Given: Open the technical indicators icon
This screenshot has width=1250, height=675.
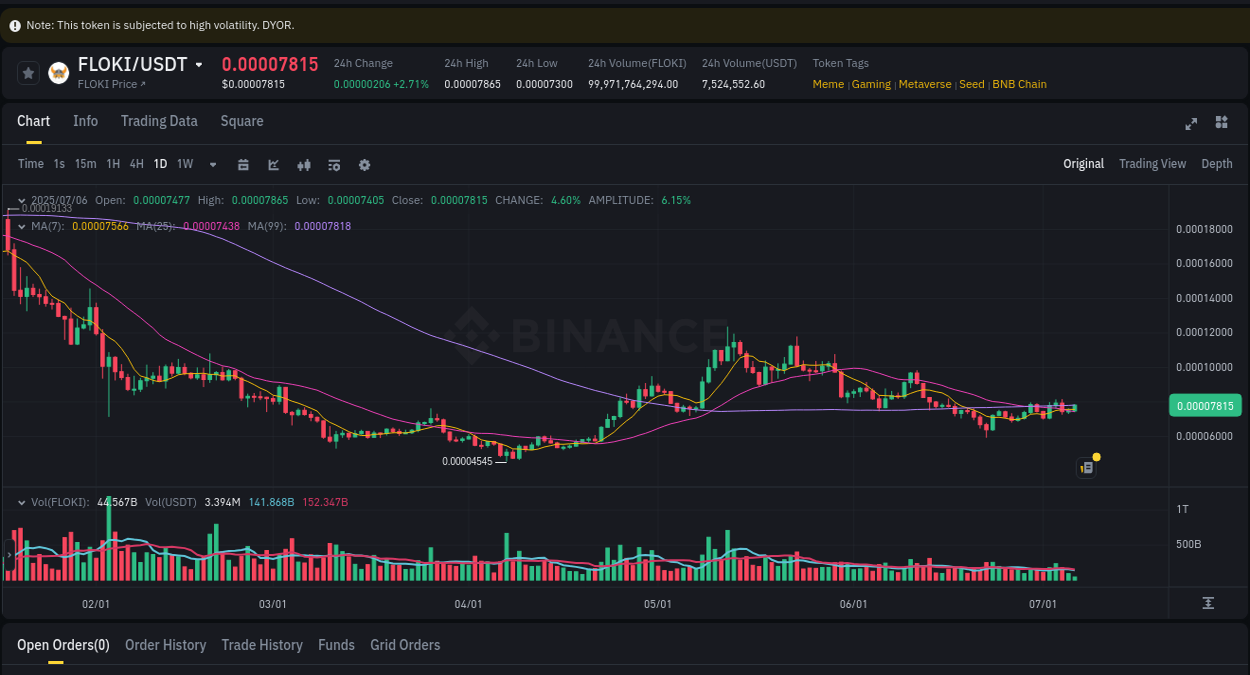Looking at the screenshot, I should pos(334,164).
